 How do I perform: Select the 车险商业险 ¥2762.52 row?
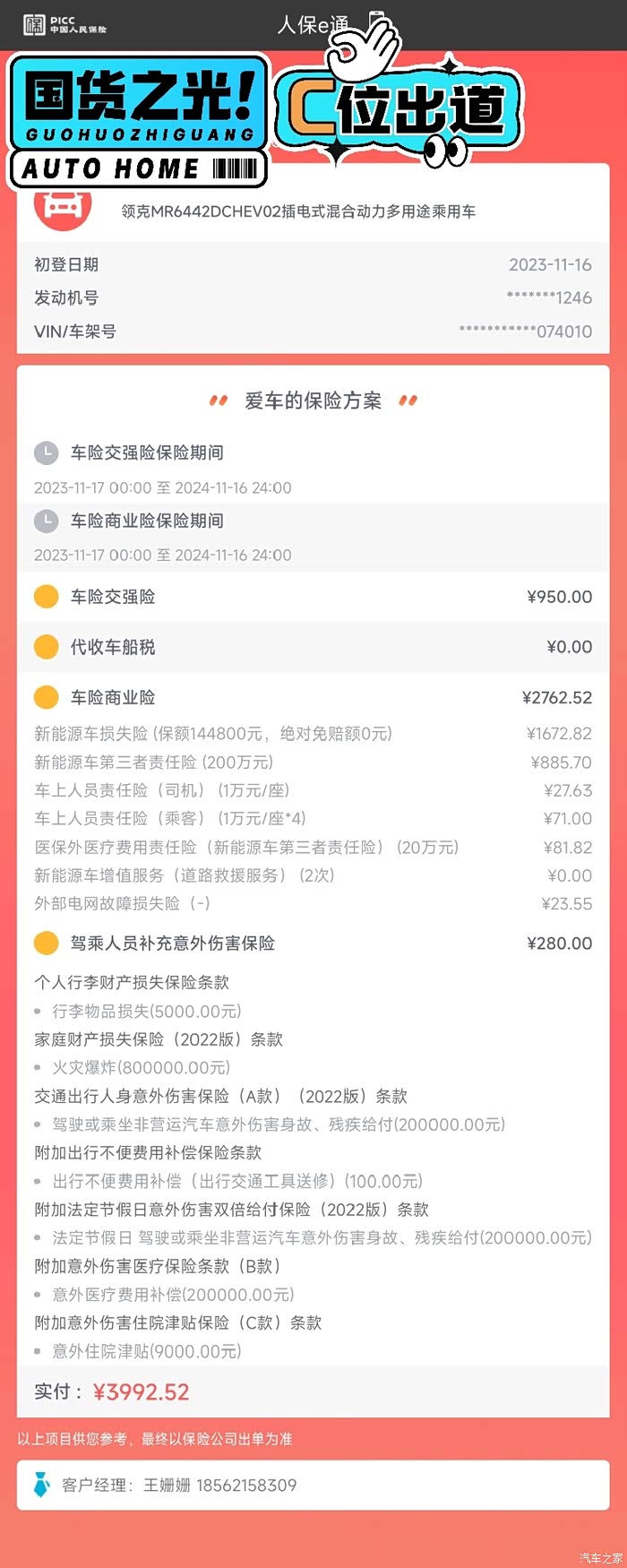click(313, 697)
